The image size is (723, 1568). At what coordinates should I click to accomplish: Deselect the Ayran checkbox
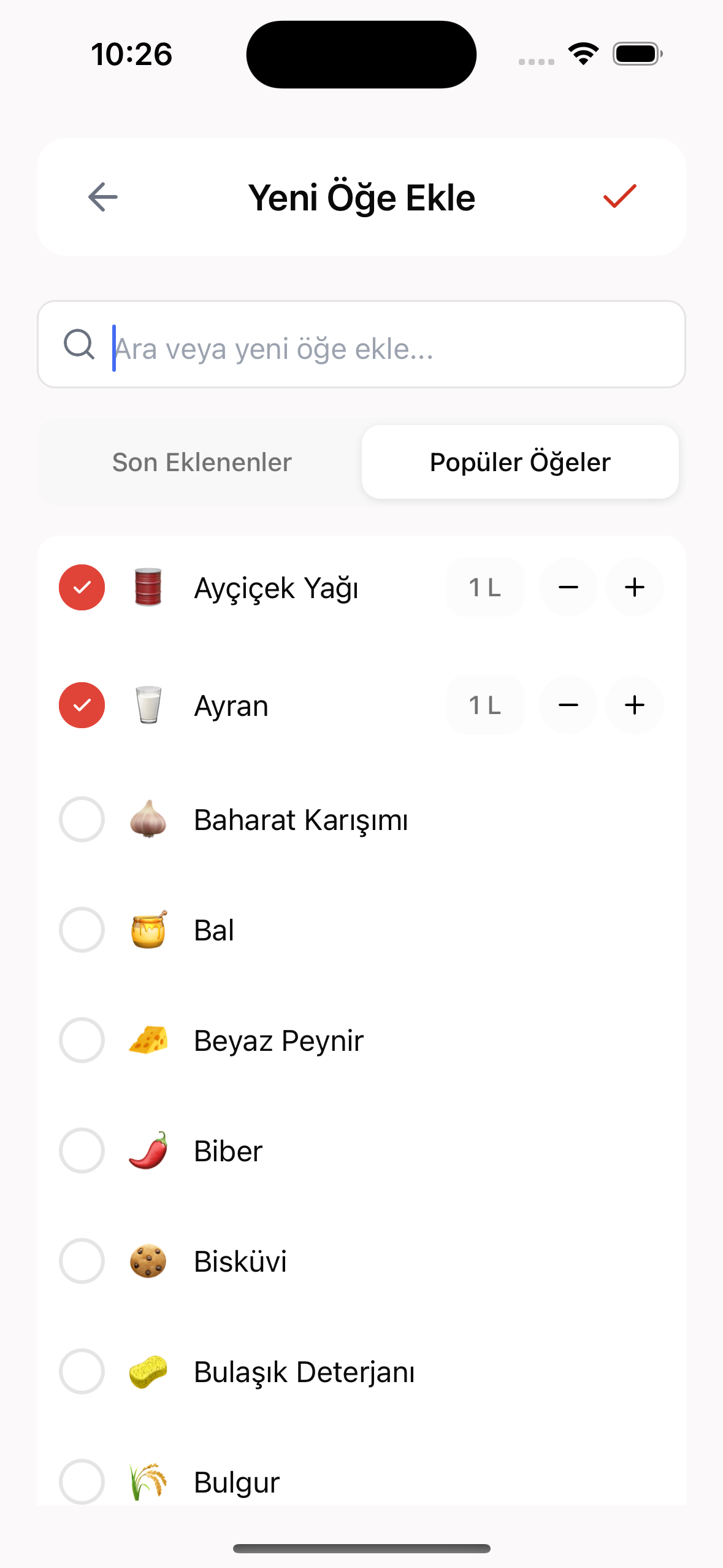[x=82, y=705]
